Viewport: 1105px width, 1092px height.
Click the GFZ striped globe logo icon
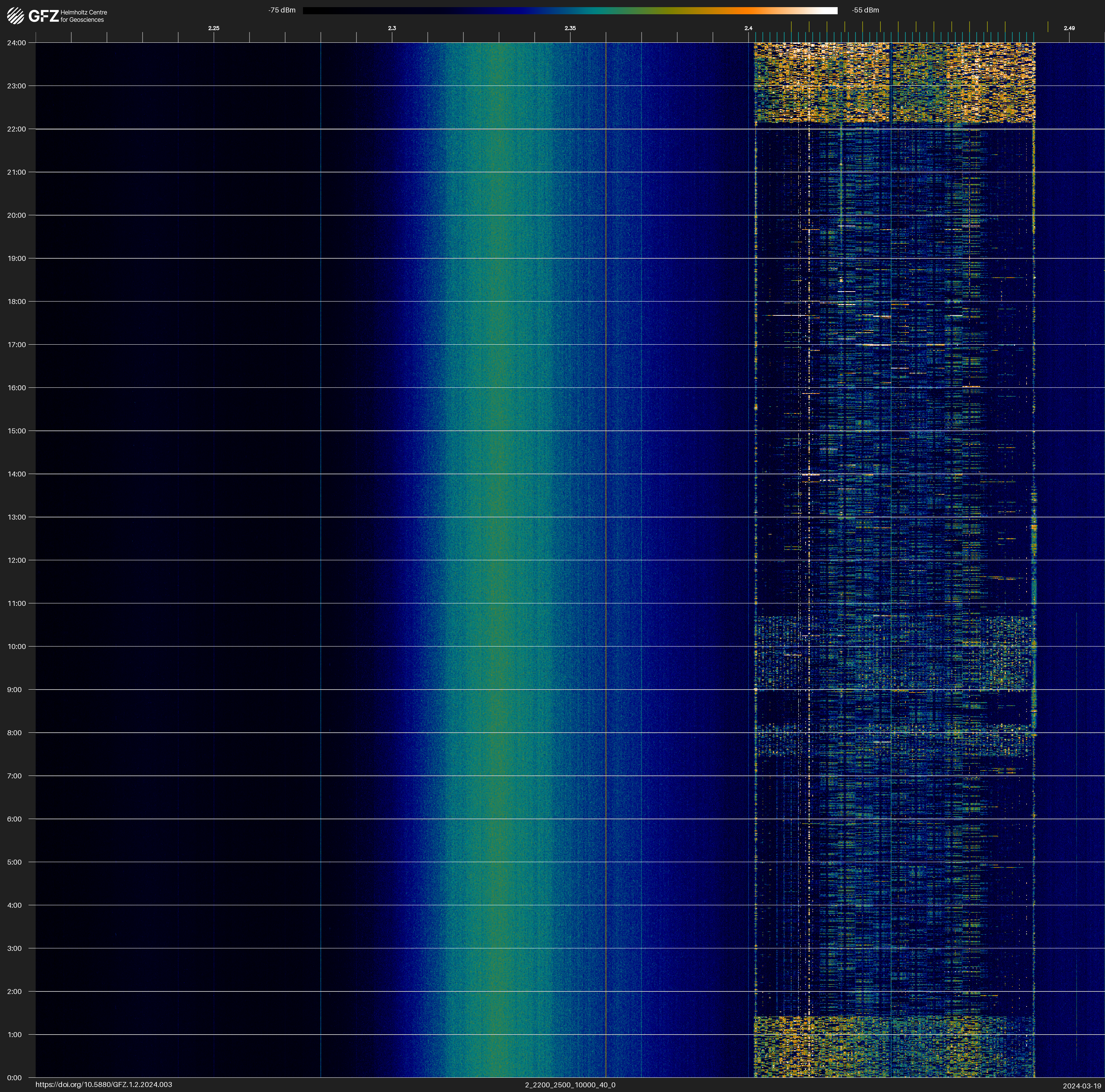[x=15, y=16]
